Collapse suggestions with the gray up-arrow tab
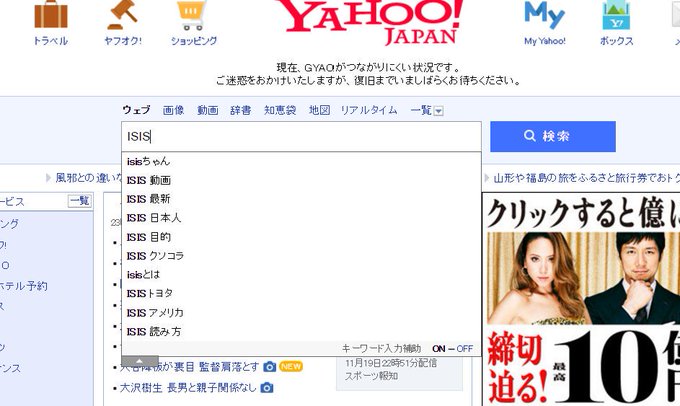 [140, 361]
